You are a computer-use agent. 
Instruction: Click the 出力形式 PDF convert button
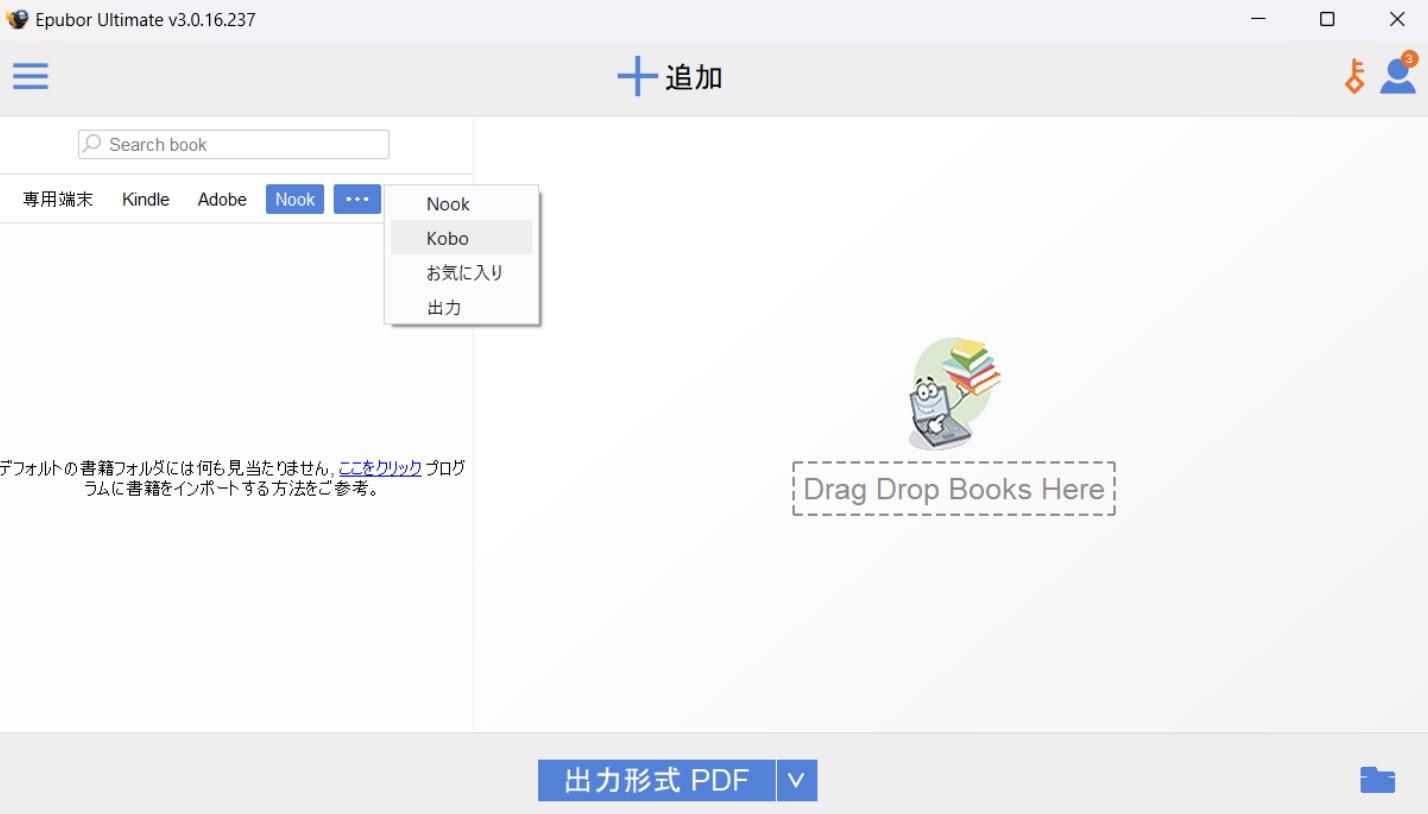[657, 780]
